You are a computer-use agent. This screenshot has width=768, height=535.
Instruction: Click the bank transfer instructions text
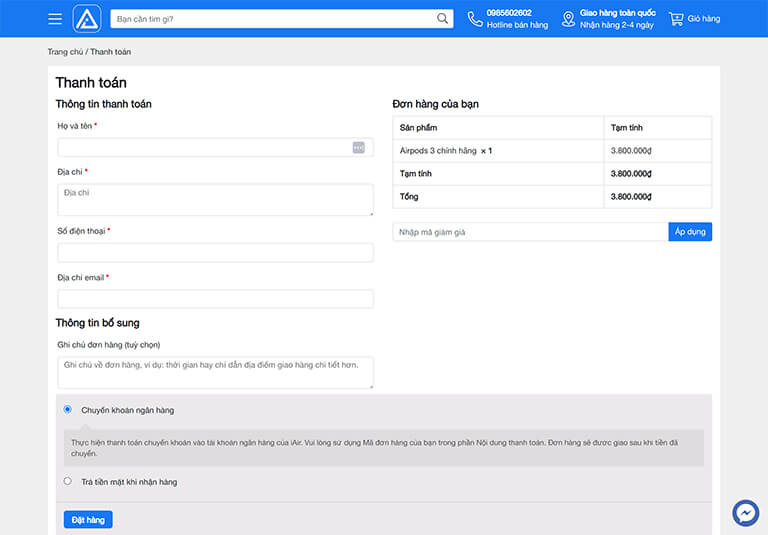[375, 448]
